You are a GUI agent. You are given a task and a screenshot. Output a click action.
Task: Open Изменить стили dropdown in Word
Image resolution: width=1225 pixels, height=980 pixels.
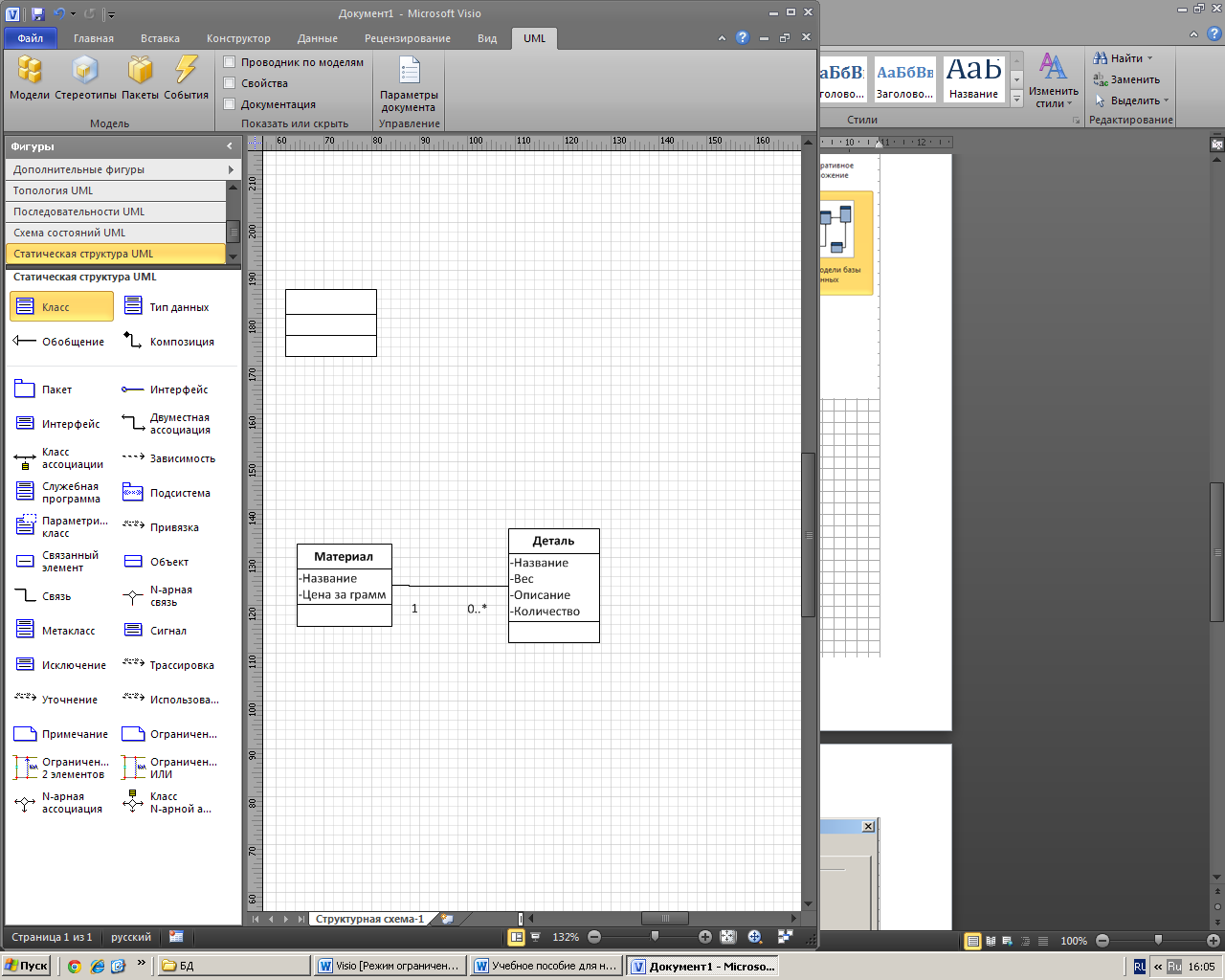(1053, 80)
